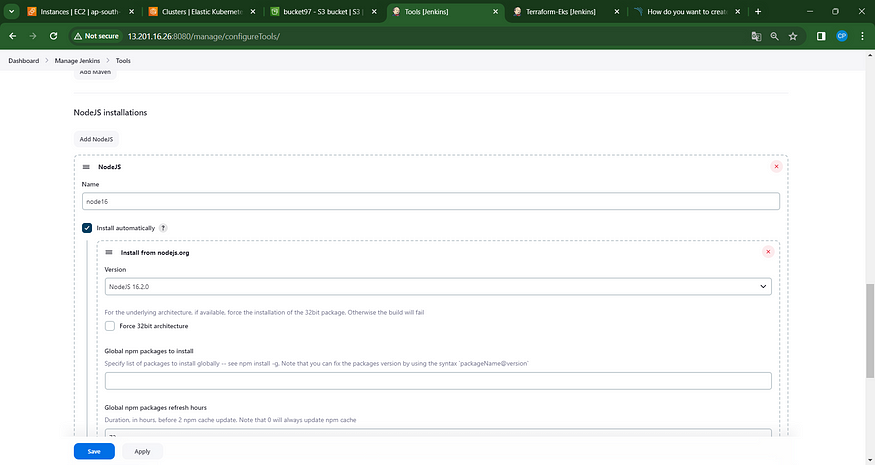
Task: Go to Manage Jenkins breadcrumb
Action: tap(77, 60)
